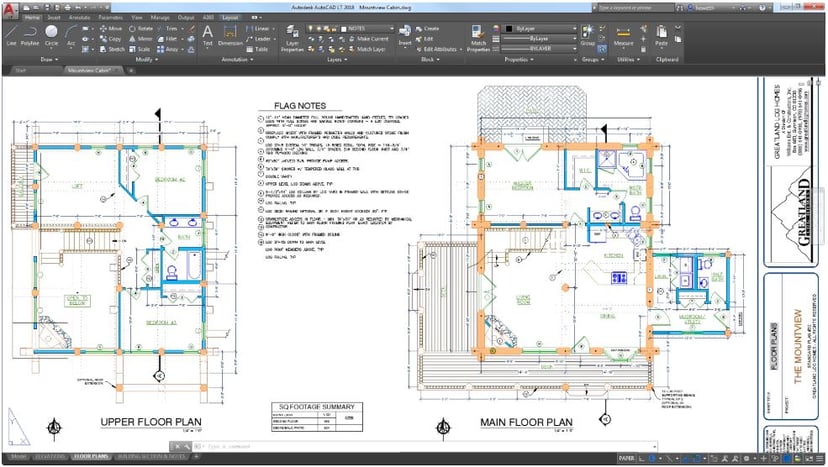Switch to the Home ribbon tab
This screenshot has width=828, height=467.
[x=32, y=17]
